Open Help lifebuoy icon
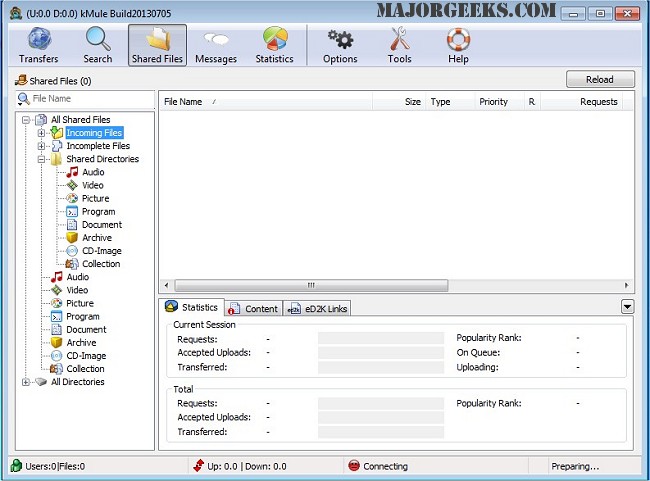 [458, 39]
